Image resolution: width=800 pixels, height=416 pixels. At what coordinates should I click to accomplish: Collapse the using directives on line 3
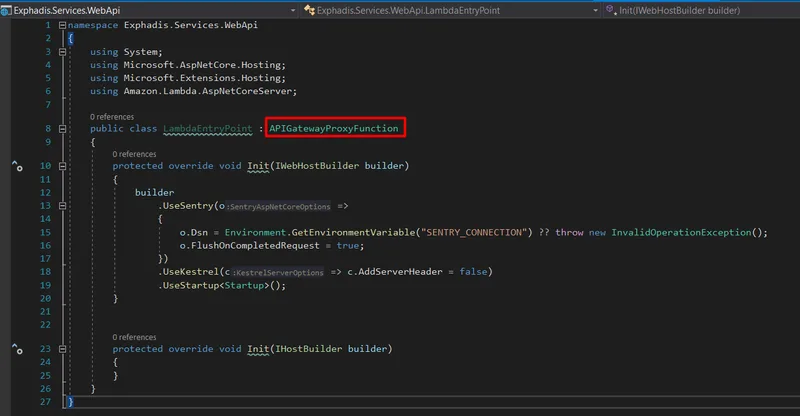coord(62,52)
